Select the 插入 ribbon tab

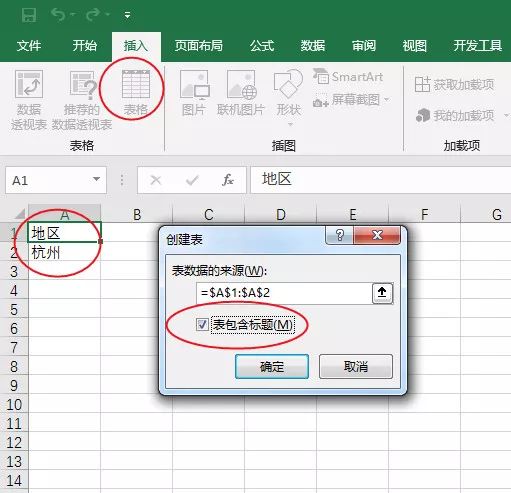[x=136, y=46]
